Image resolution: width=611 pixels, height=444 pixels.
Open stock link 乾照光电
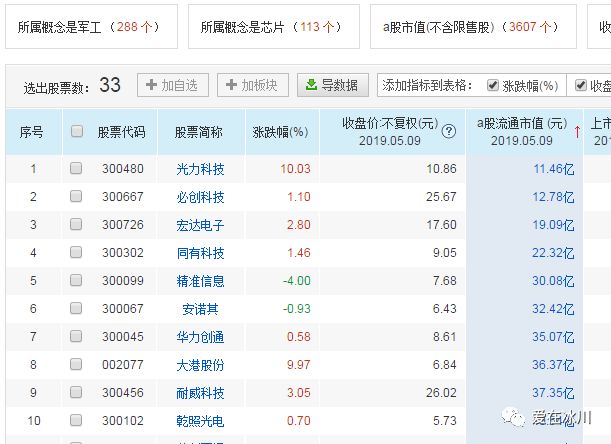pos(200,421)
